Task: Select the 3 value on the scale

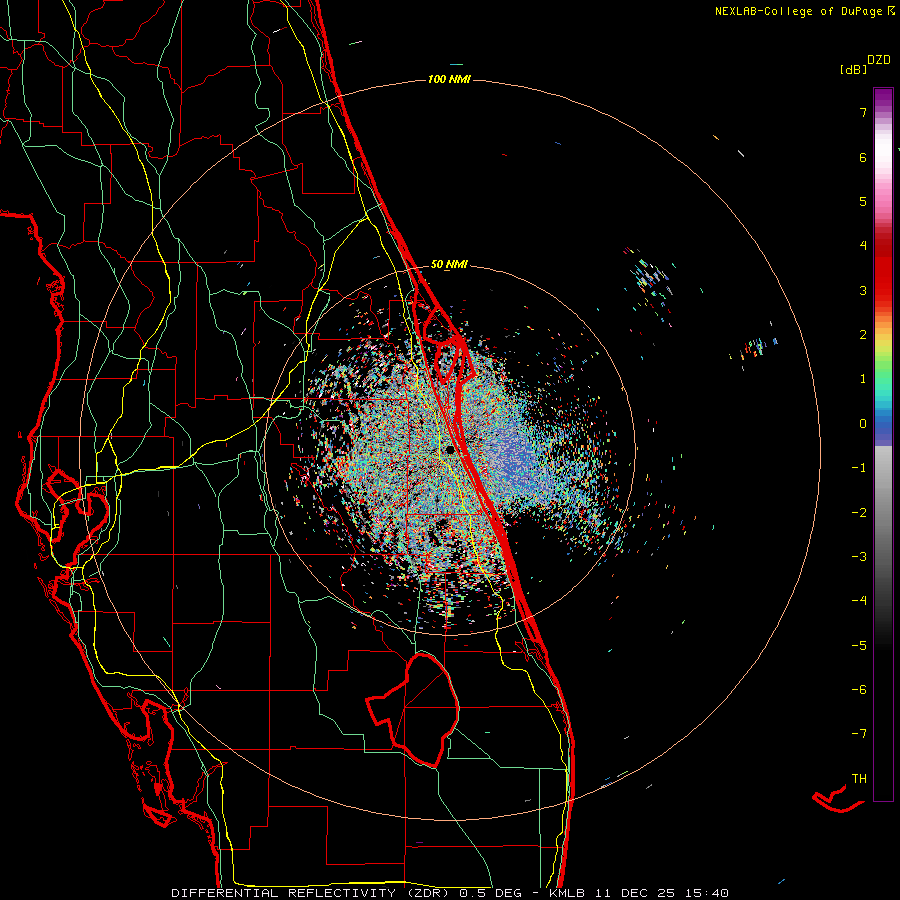Action: (863, 290)
